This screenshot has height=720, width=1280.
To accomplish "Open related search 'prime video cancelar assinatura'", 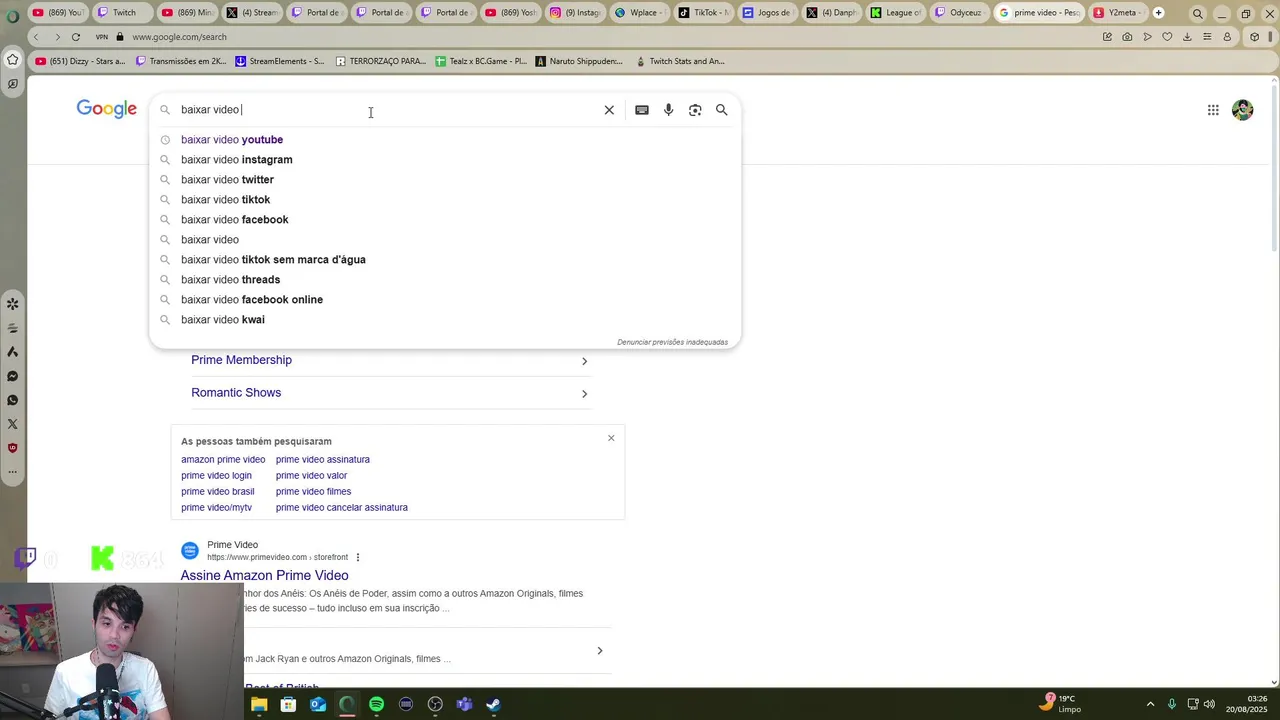I will [342, 508].
